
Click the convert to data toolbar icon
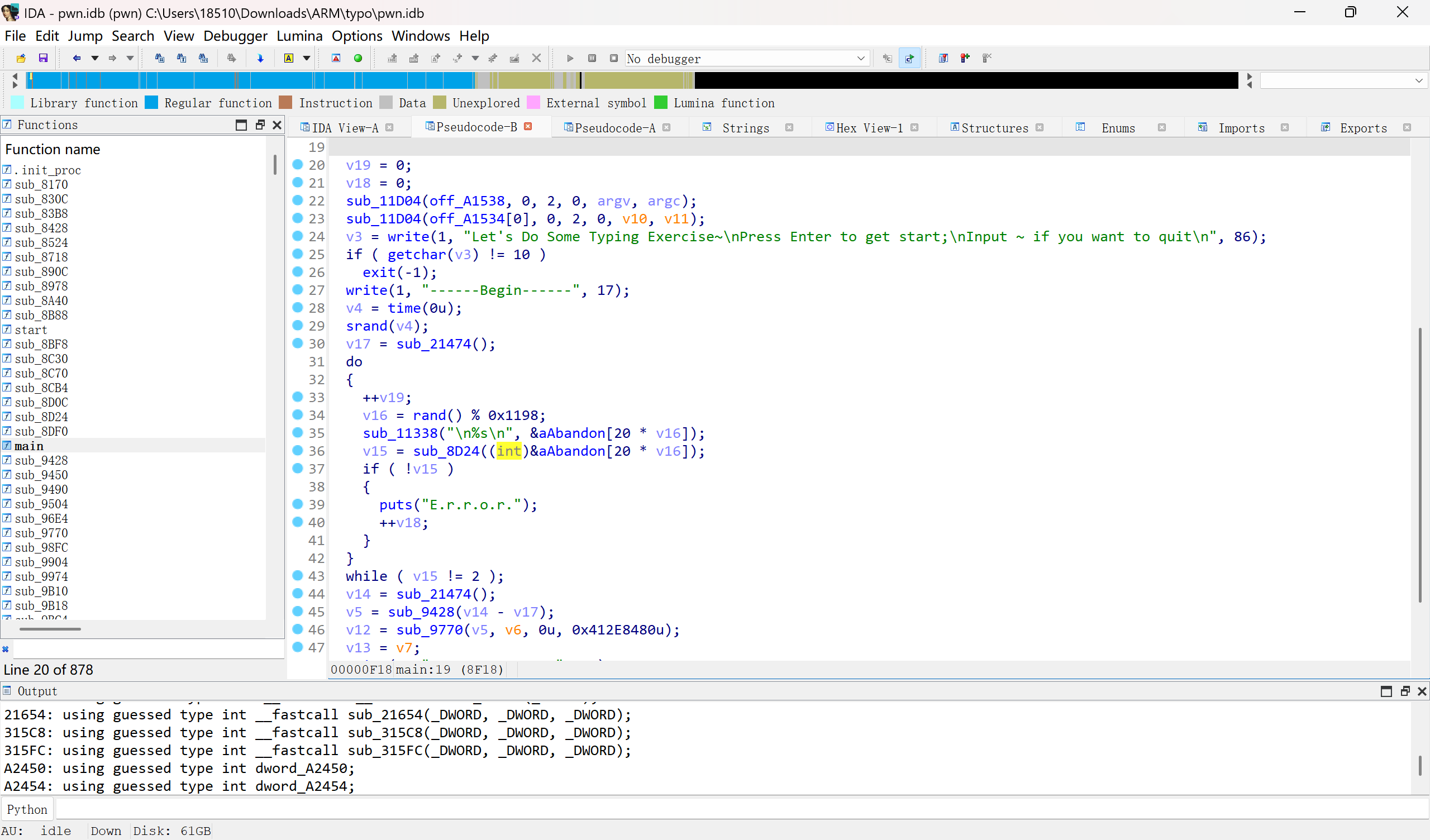pyautogui.click(x=414, y=58)
